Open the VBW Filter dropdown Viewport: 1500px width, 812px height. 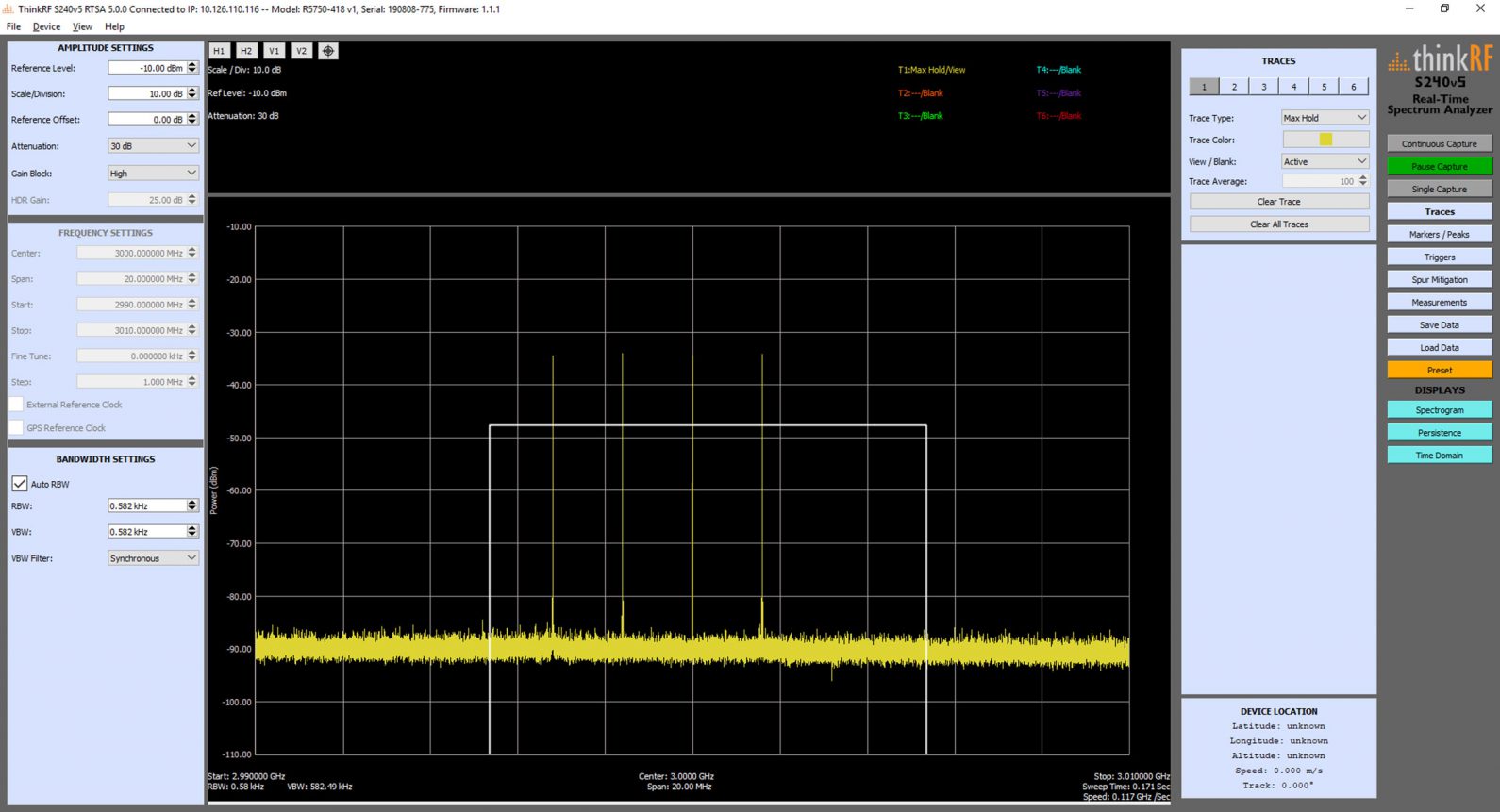[153, 558]
